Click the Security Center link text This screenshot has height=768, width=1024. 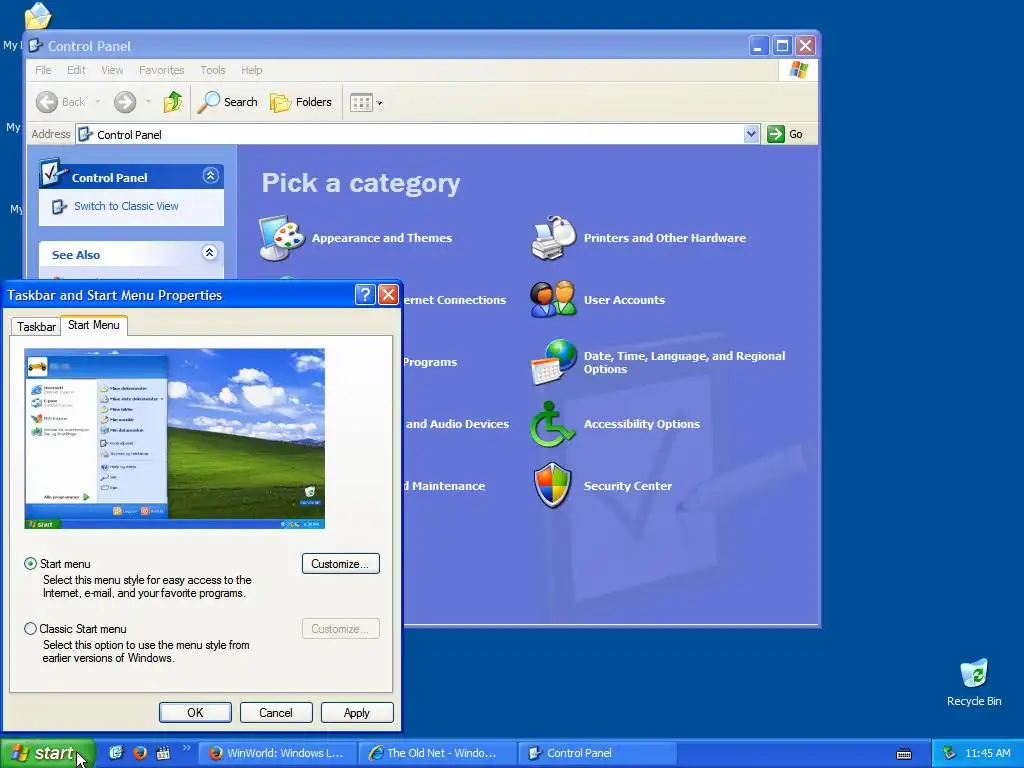pyautogui.click(x=628, y=486)
